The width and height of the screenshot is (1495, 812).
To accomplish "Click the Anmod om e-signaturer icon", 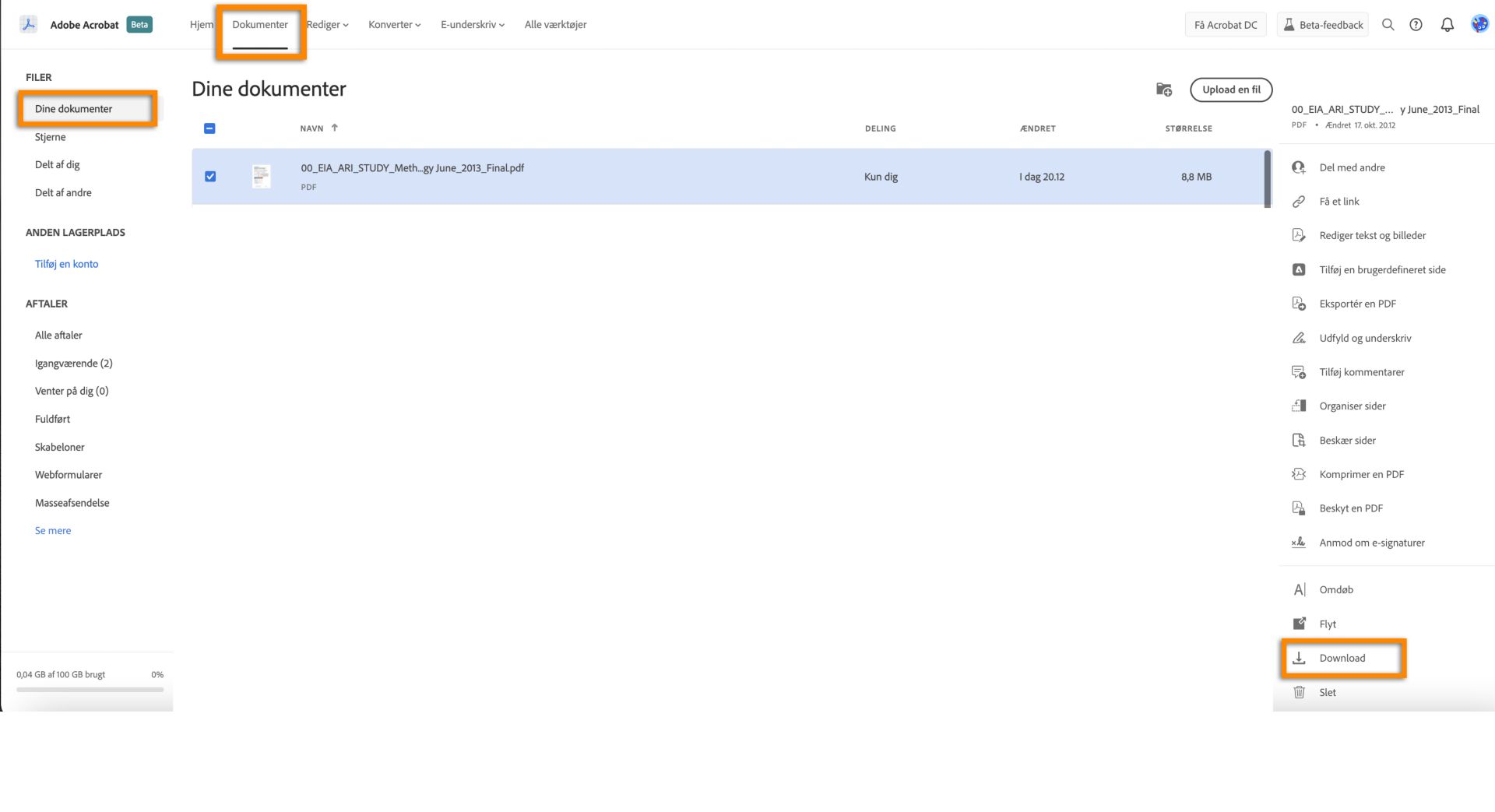I will (x=1299, y=543).
